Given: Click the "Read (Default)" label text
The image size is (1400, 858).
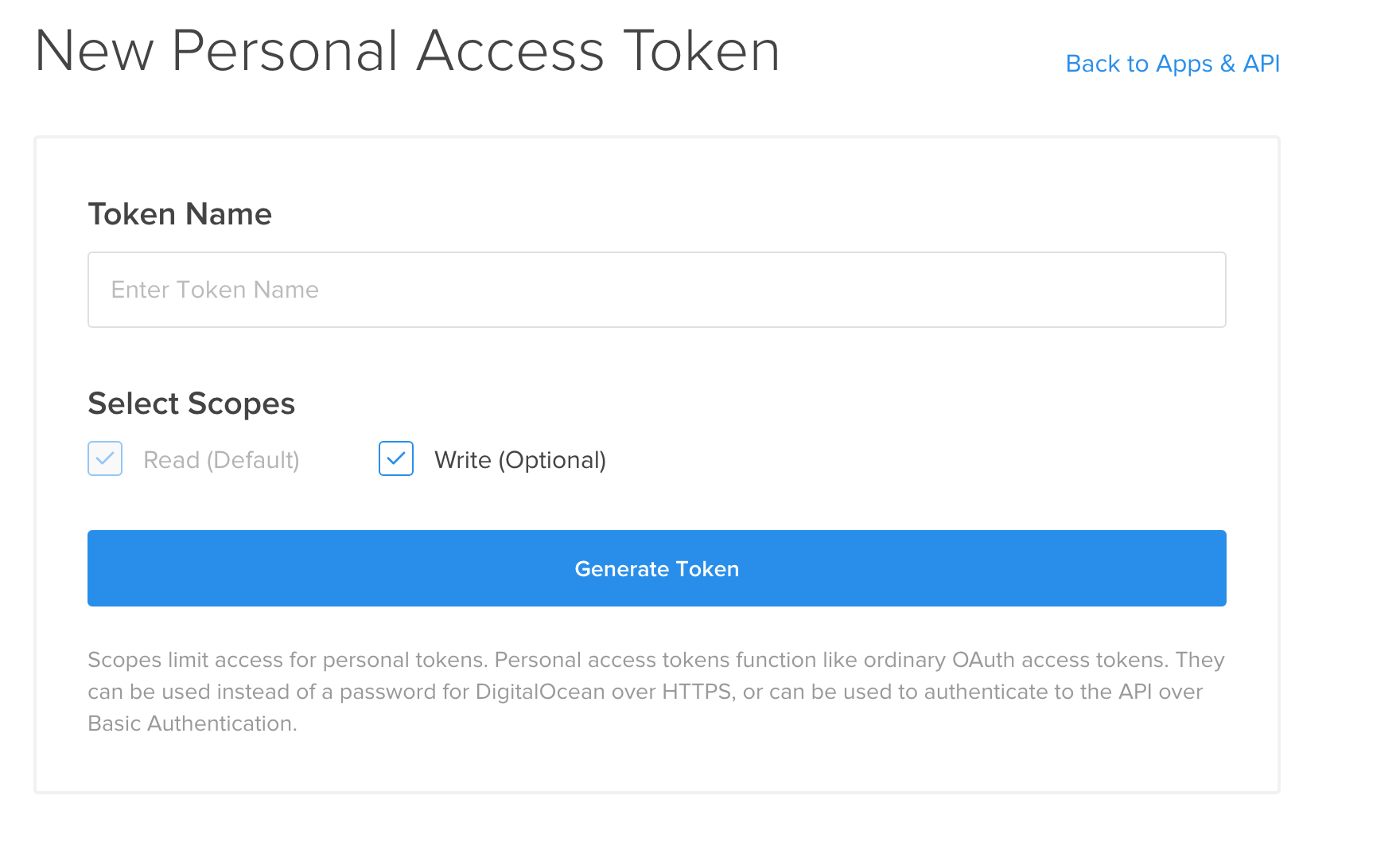Looking at the screenshot, I should 221,460.
